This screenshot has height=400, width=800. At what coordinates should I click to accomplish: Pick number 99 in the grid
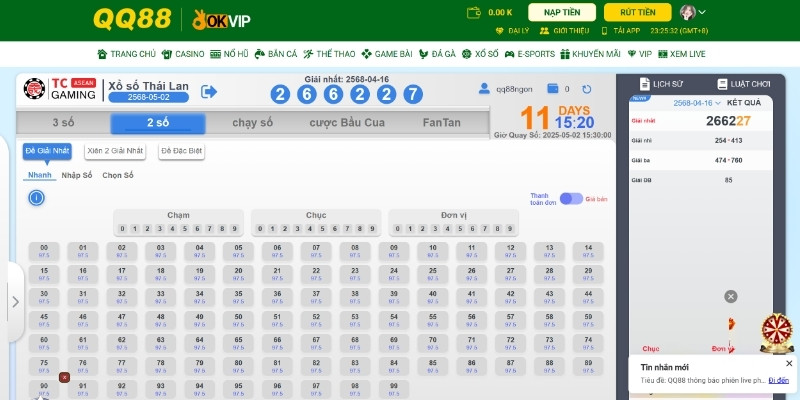coord(393,389)
